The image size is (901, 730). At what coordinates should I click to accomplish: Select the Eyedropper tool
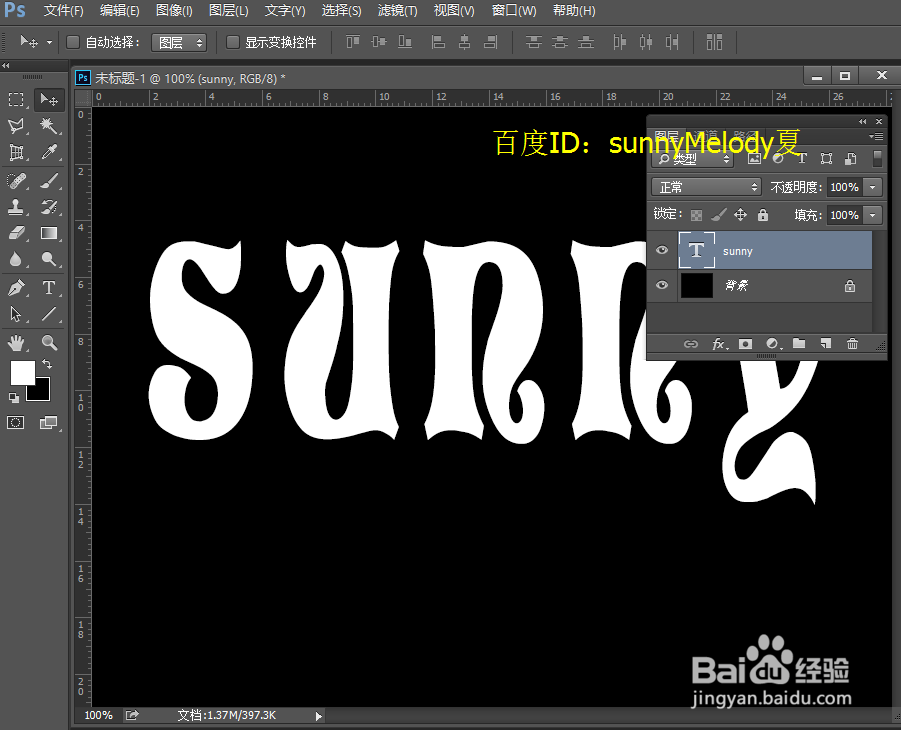pyautogui.click(x=49, y=152)
